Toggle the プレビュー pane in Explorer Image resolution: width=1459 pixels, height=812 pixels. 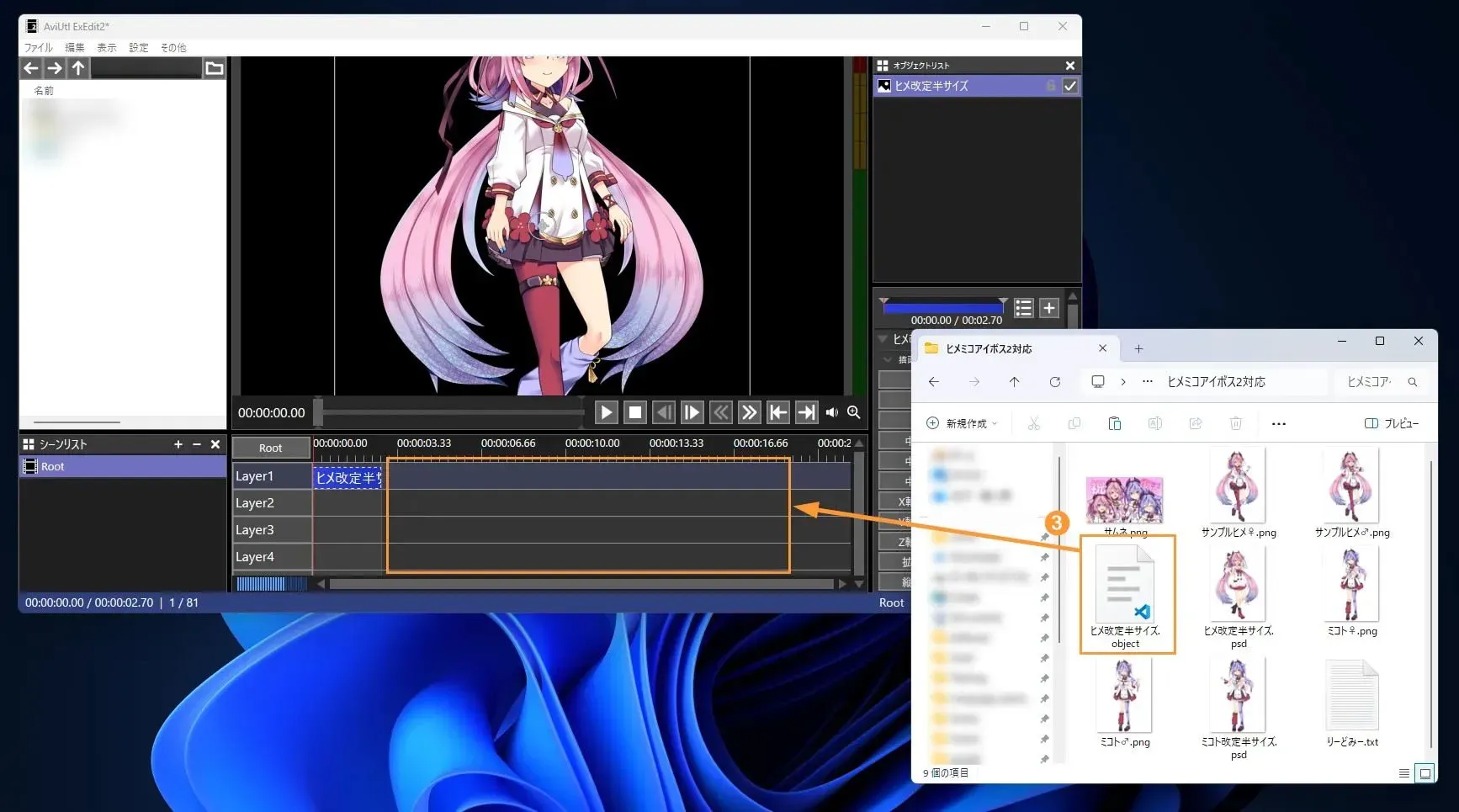click(1392, 423)
